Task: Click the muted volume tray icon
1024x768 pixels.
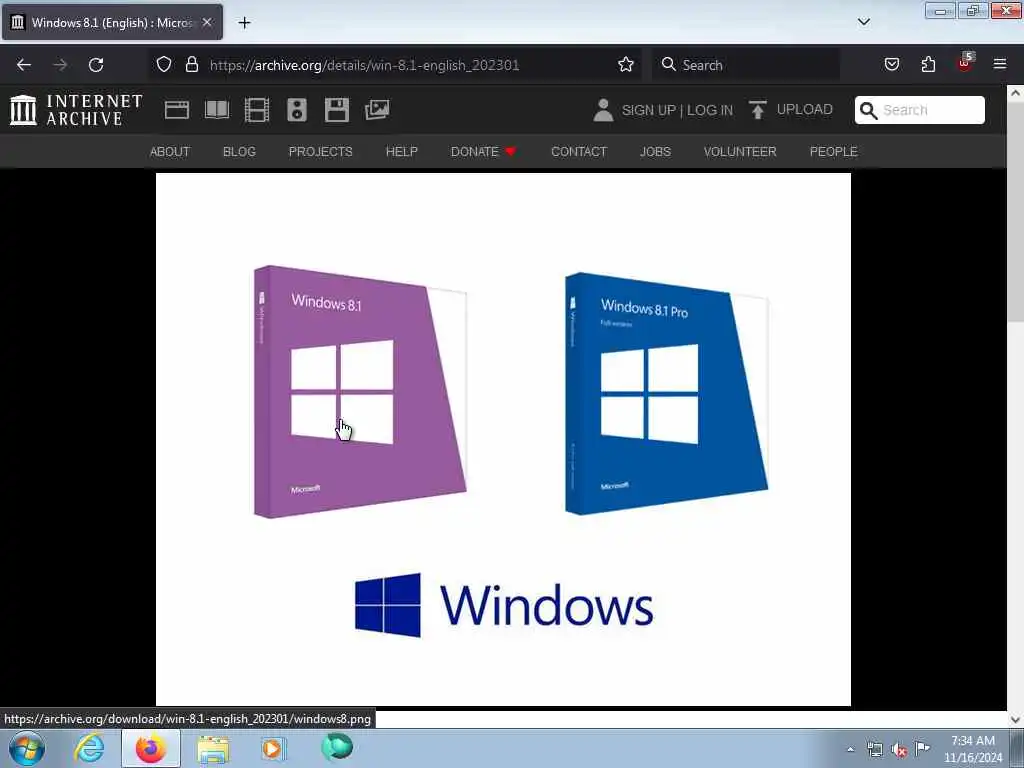Action: pos(899,750)
